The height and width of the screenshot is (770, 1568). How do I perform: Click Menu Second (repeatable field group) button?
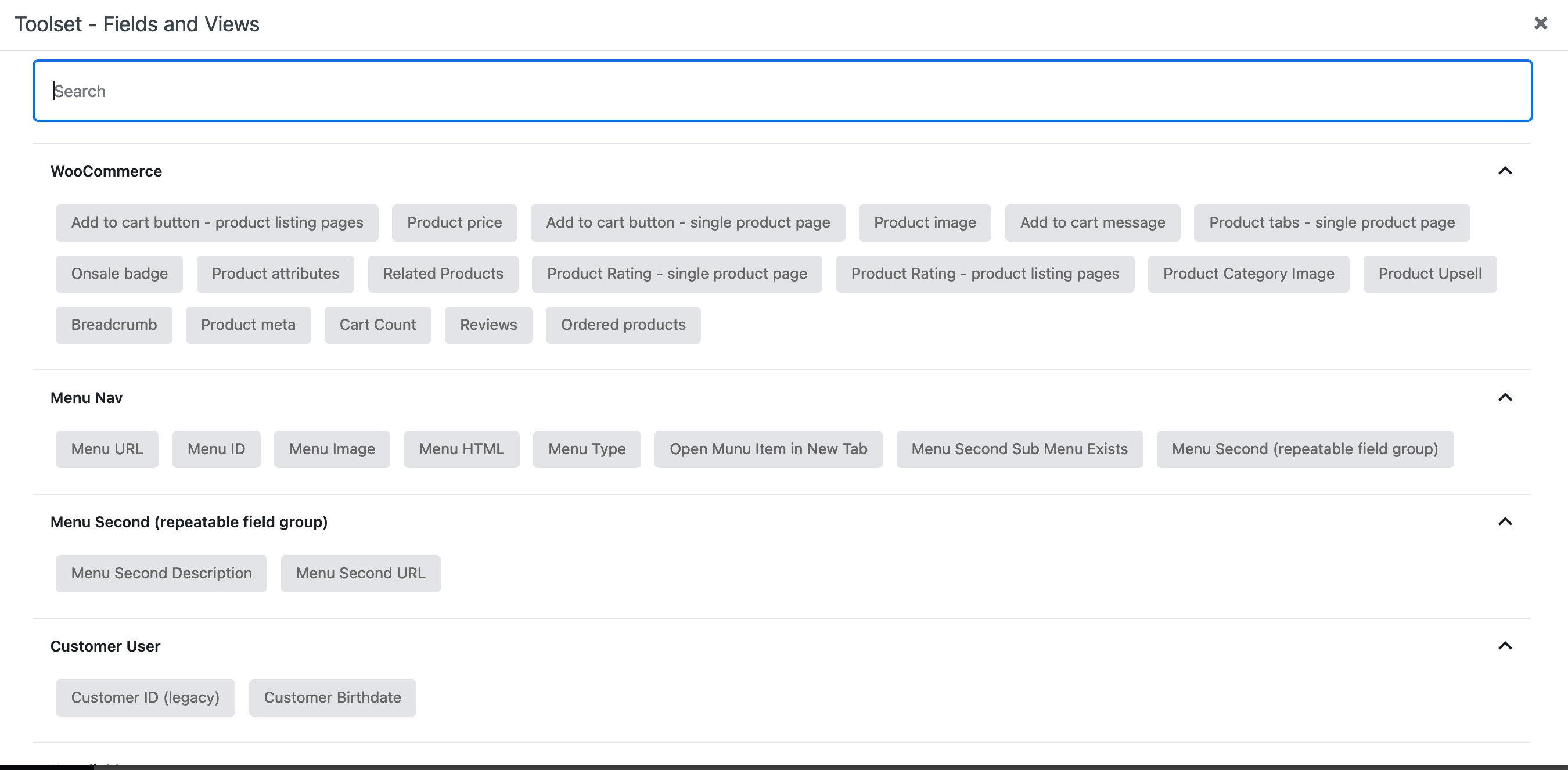[x=1305, y=449]
